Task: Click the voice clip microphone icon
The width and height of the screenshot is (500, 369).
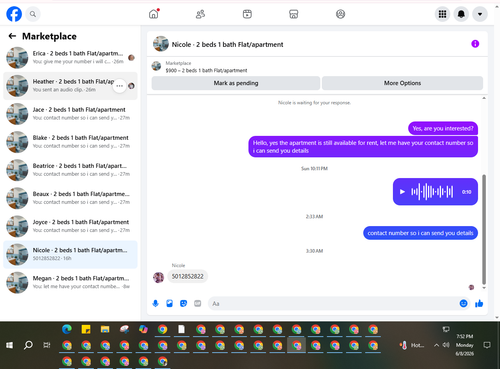Action: (x=155, y=303)
